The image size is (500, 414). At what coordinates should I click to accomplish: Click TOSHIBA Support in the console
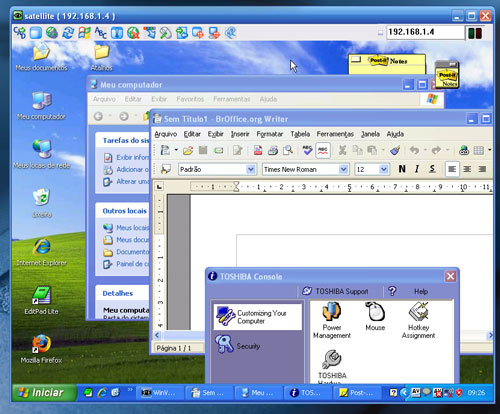[x=335, y=291]
